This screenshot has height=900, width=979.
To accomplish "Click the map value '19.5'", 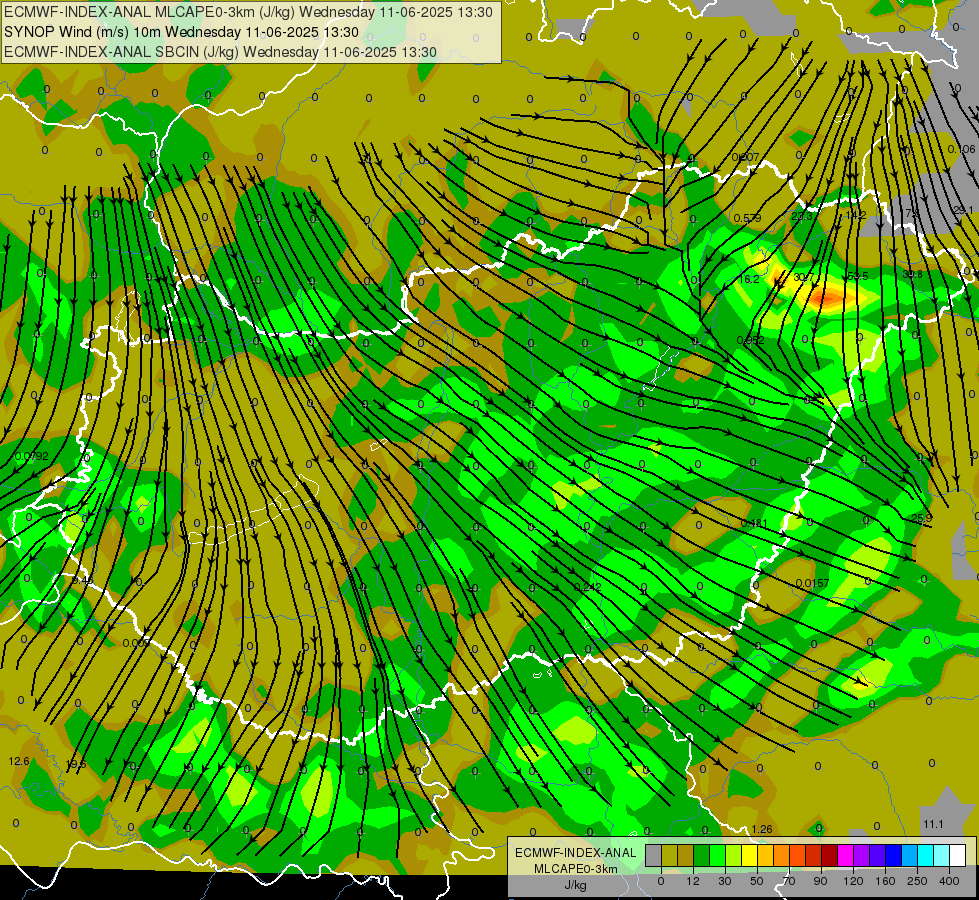I will click(x=76, y=765).
